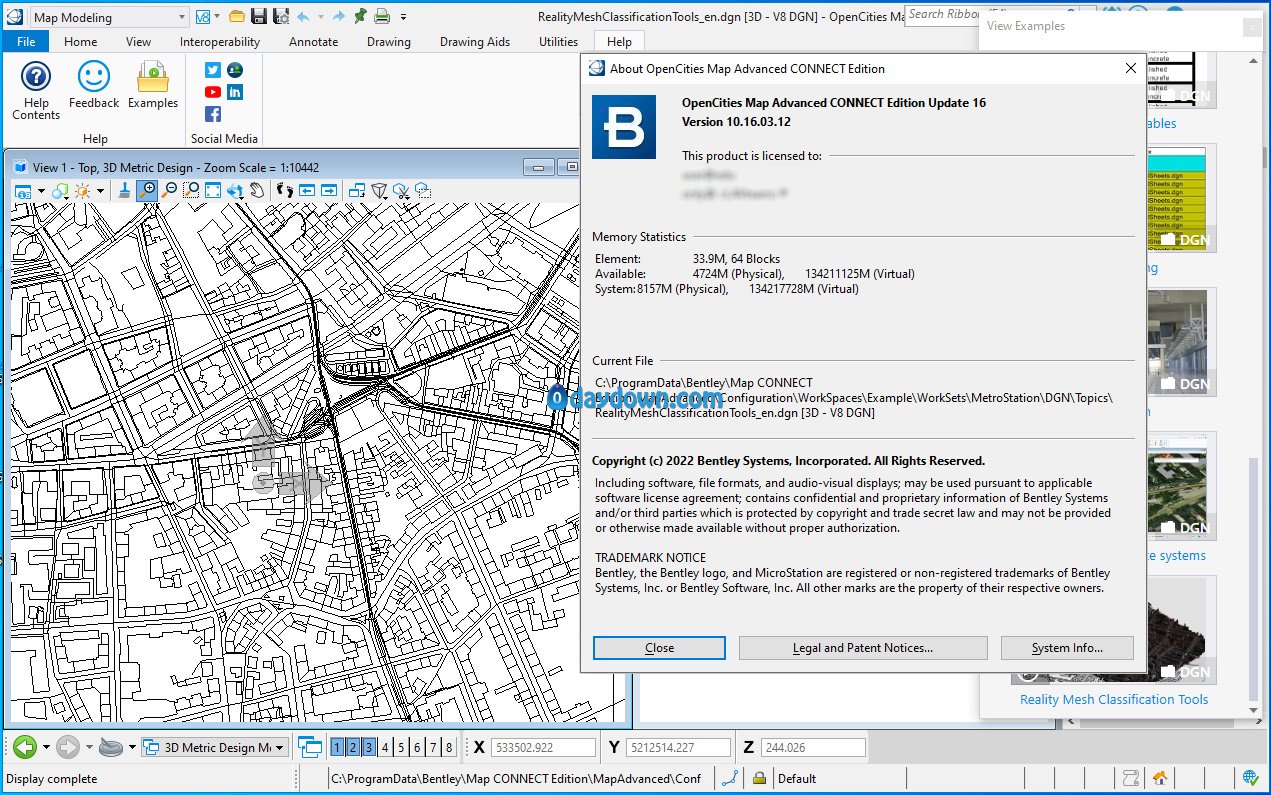Expand the V8 file format dropdown arrow

coord(216,17)
